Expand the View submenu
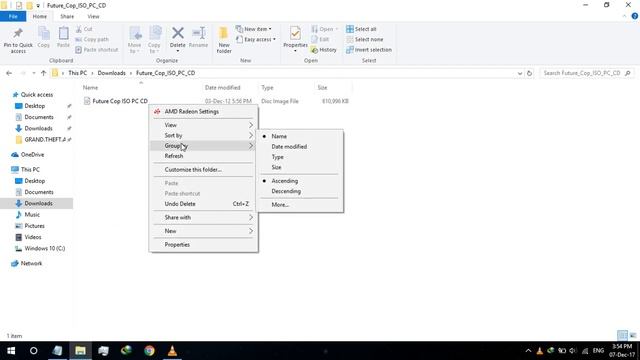The height and width of the screenshot is (360, 640). click(x=204, y=125)
